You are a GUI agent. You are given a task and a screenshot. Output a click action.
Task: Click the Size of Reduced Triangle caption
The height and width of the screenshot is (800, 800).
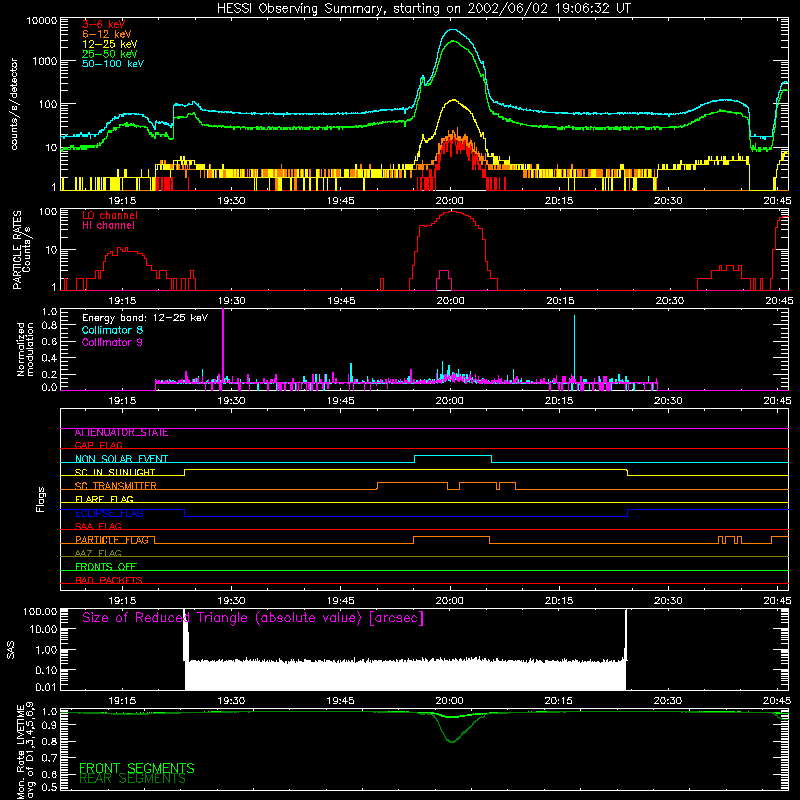253,618
